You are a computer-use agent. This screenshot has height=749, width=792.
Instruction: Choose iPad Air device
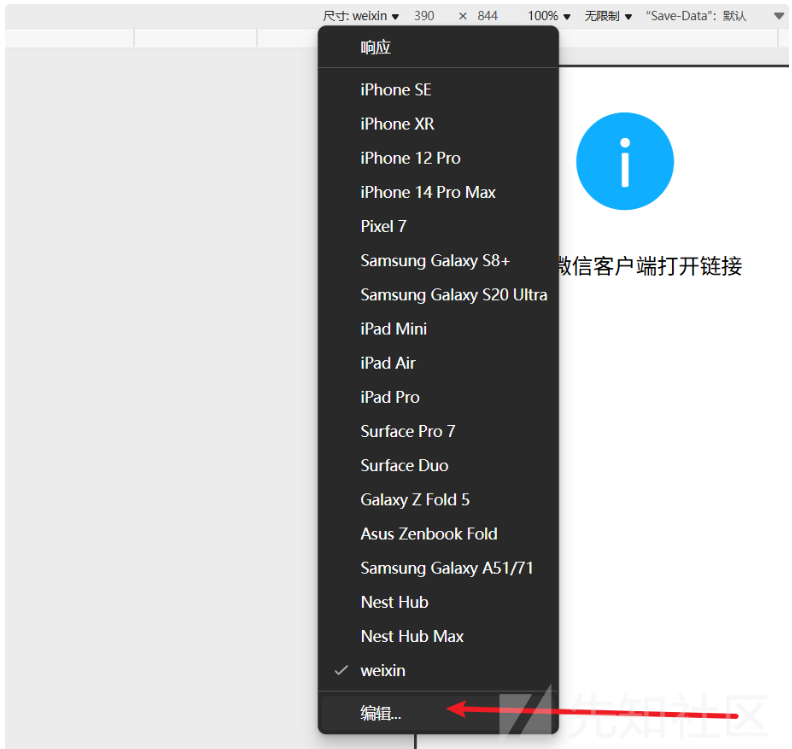pos(438,363)
